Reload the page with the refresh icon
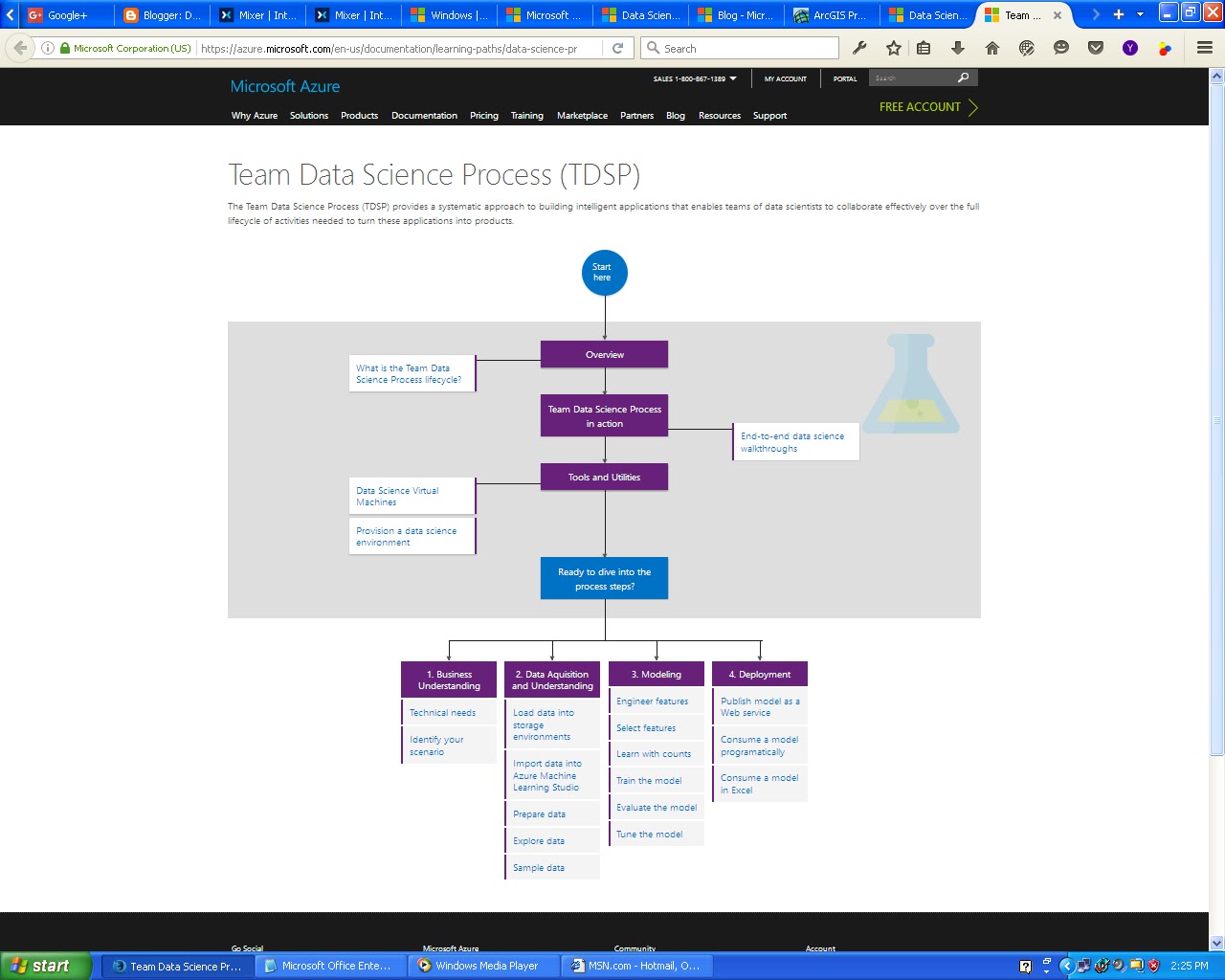Viewport: 1225px width, 980px height. click(617, 48)
